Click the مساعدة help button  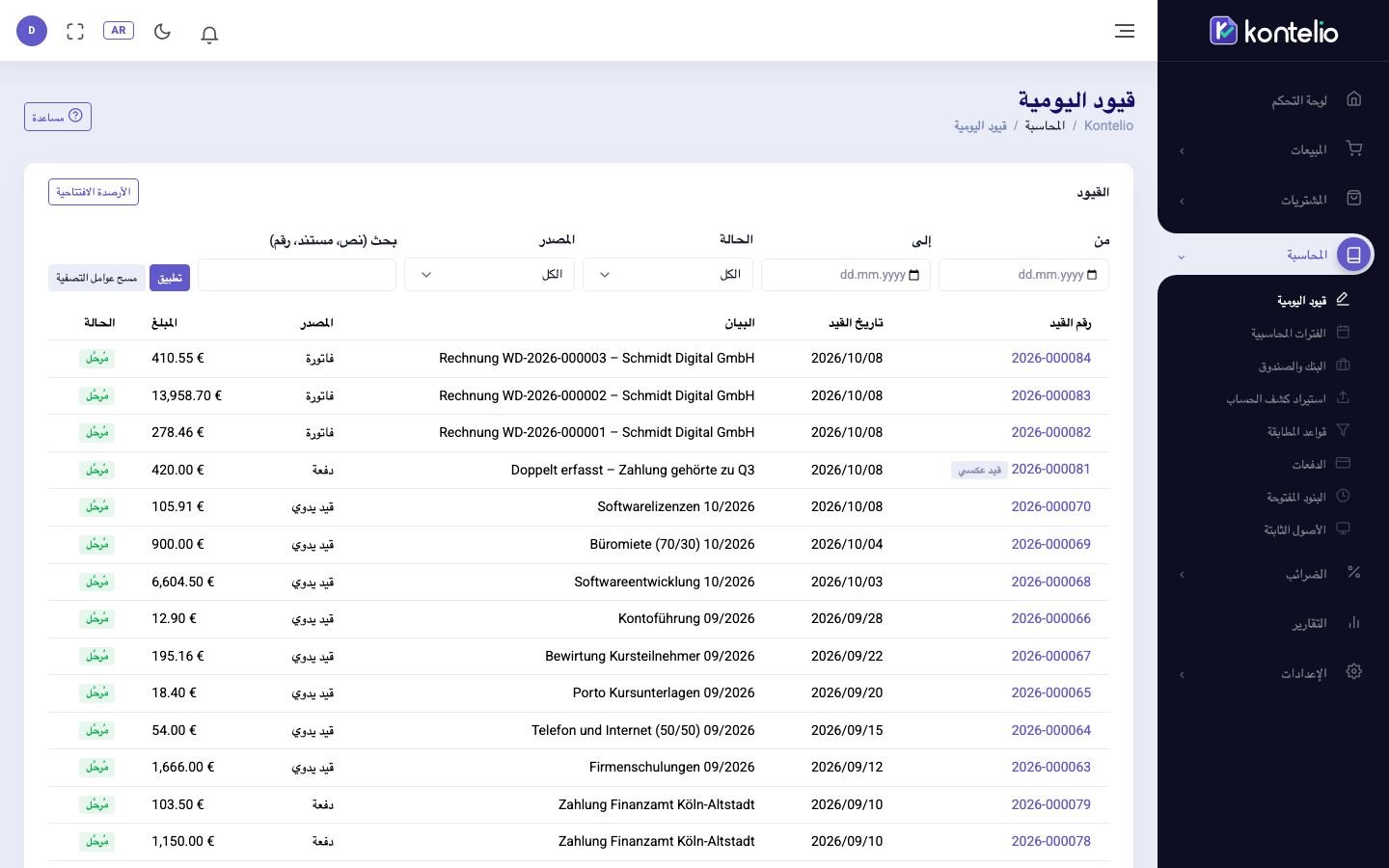click(x=58, y=117)
